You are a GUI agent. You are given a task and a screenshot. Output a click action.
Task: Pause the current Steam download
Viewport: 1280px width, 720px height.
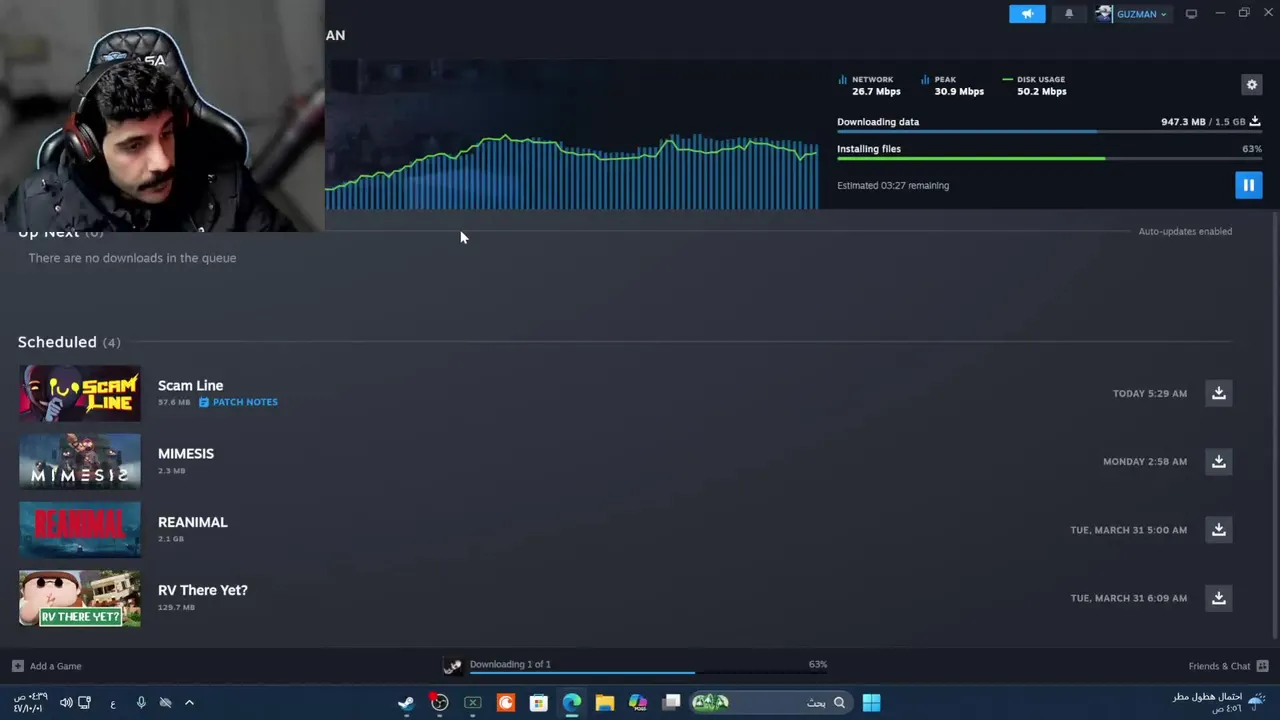[1248, 185]
